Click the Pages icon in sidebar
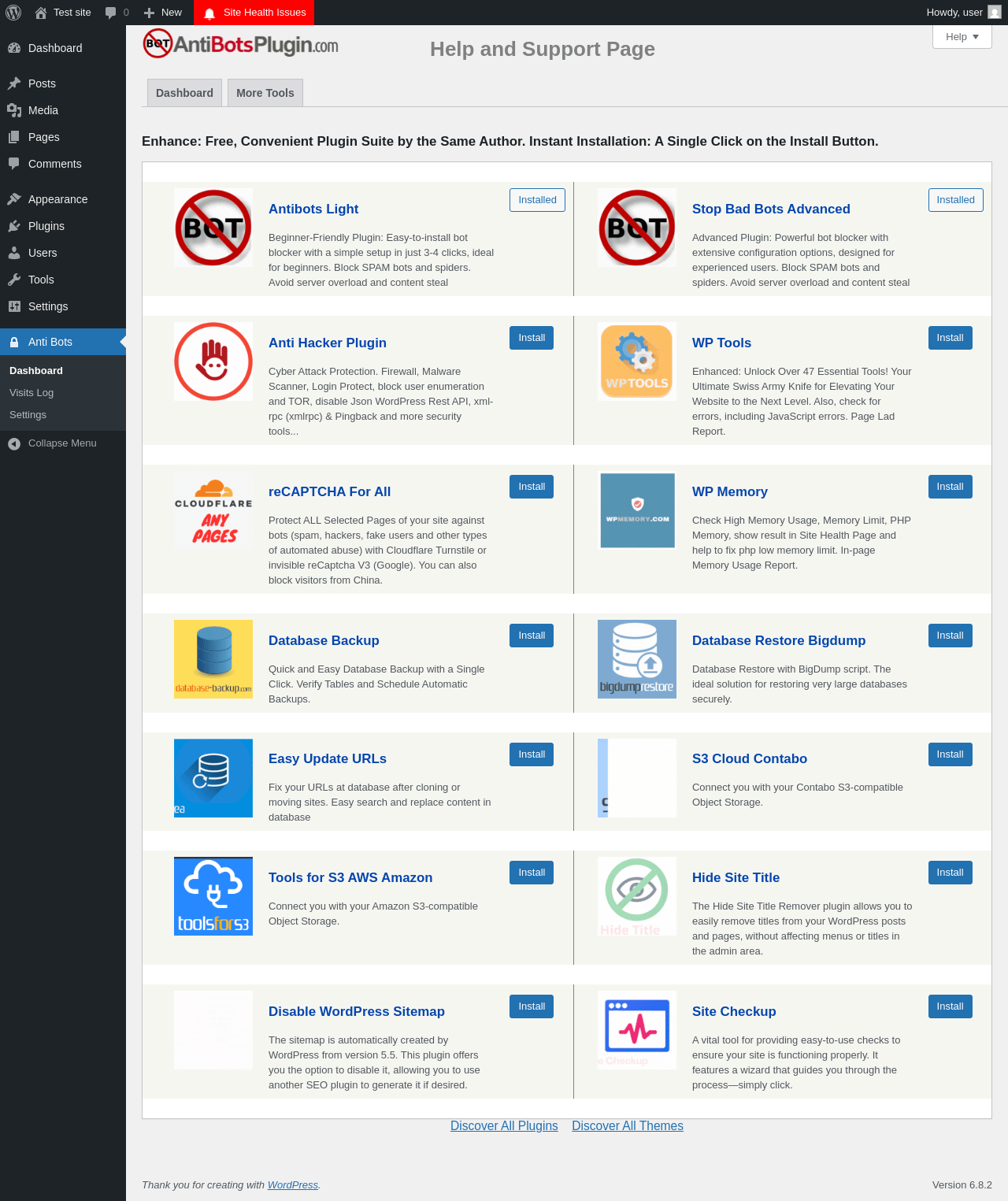Screen dimensions: 1008x1201 click(x=14, y=137)
